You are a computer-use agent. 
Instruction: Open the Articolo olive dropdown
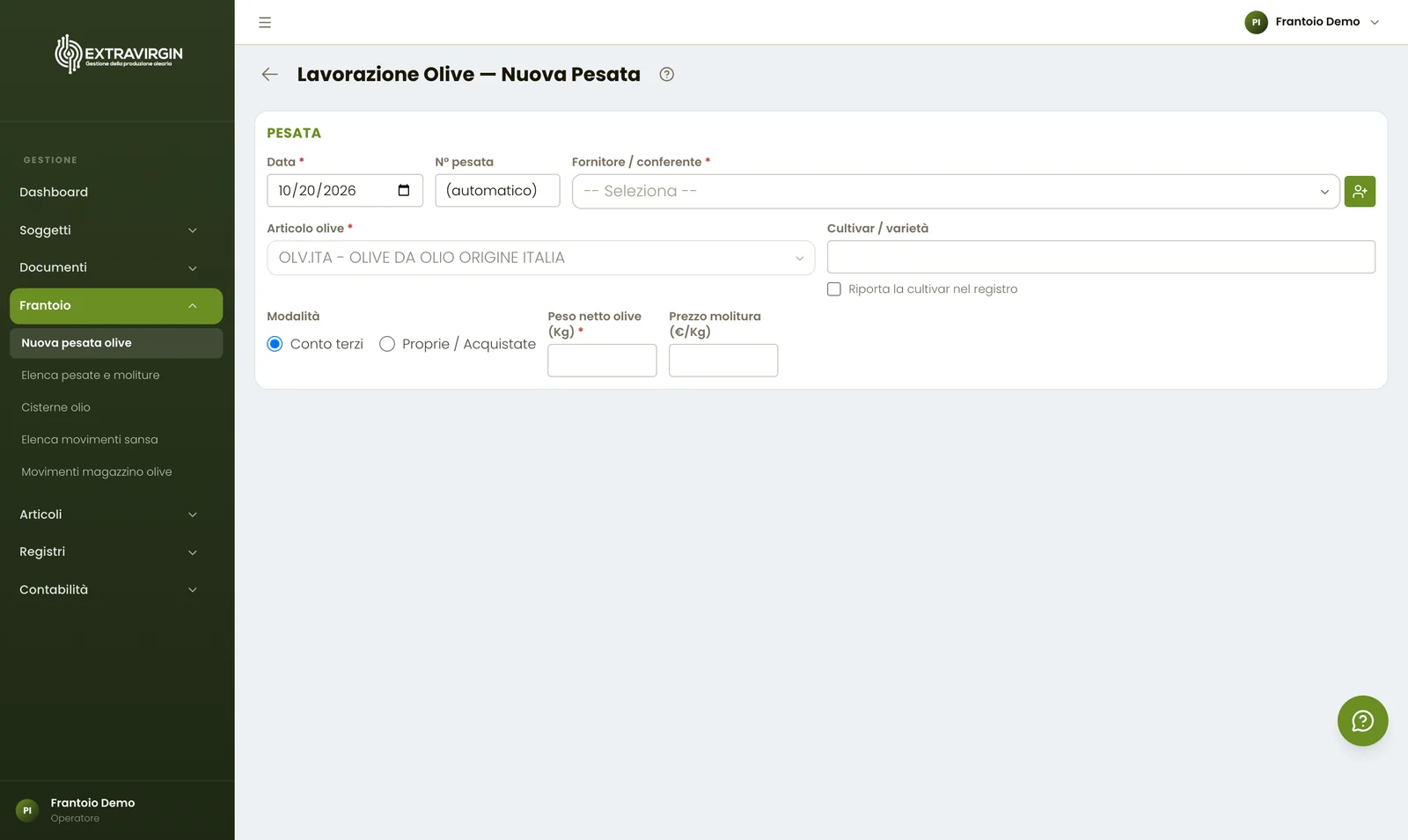click(540, 258)
